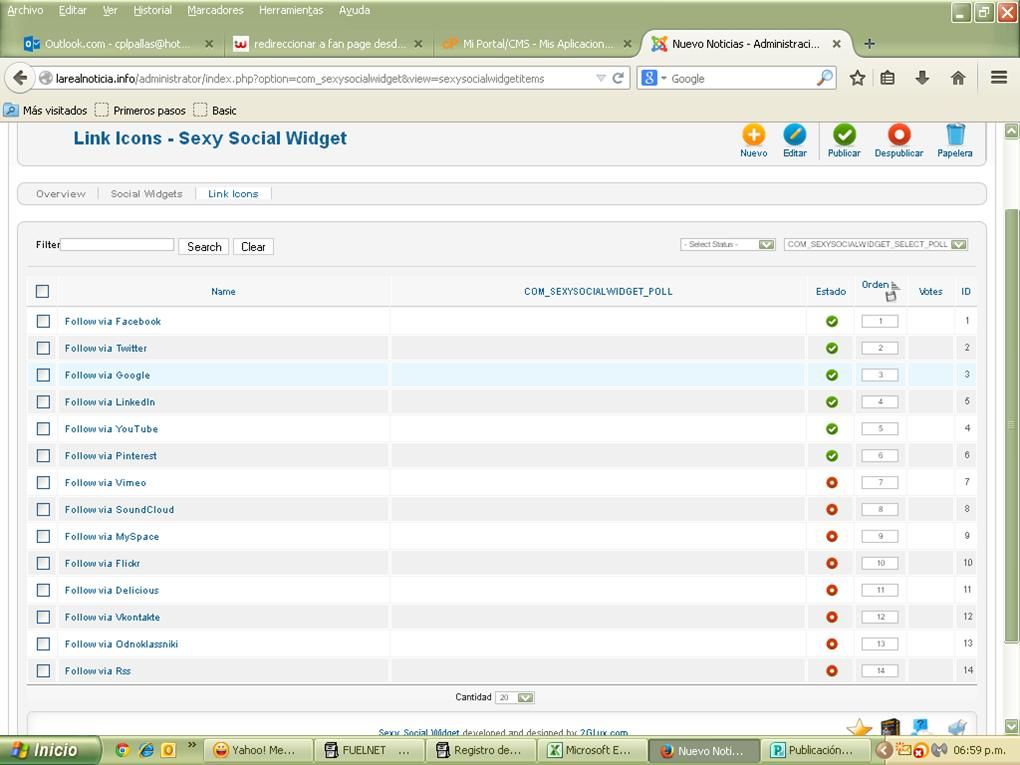Image resolution: width=1020 pixels, height=765 pixels.
Task: Open the Yahoo! Messenger taskbar item
Action: [258, 750]
